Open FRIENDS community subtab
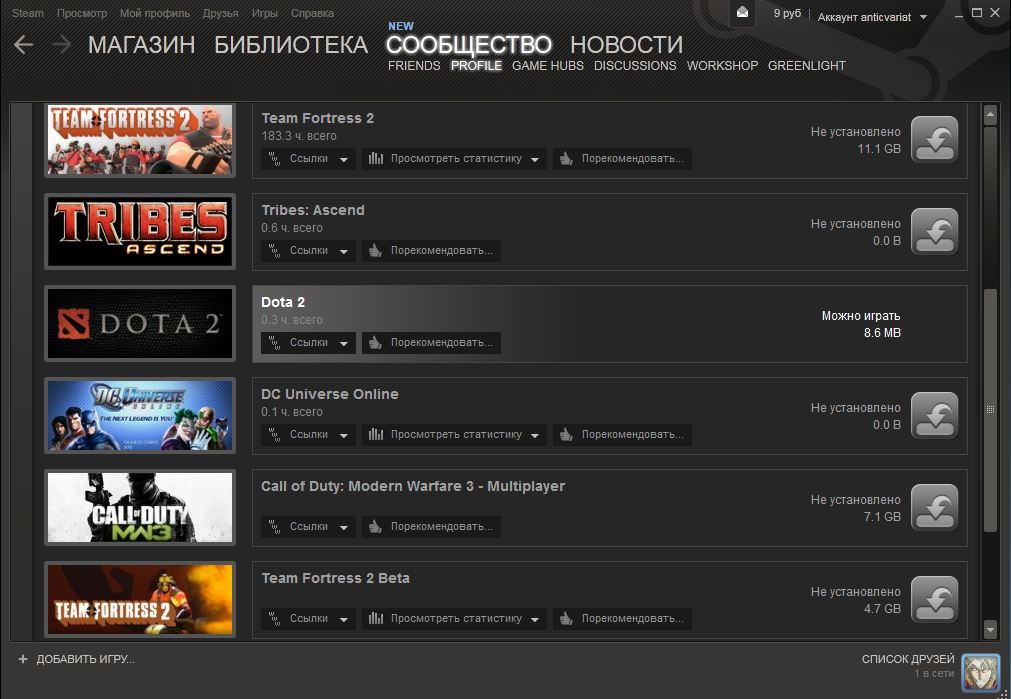Image resolution: width=1011 pixels, height=699 pixels. 414,66
